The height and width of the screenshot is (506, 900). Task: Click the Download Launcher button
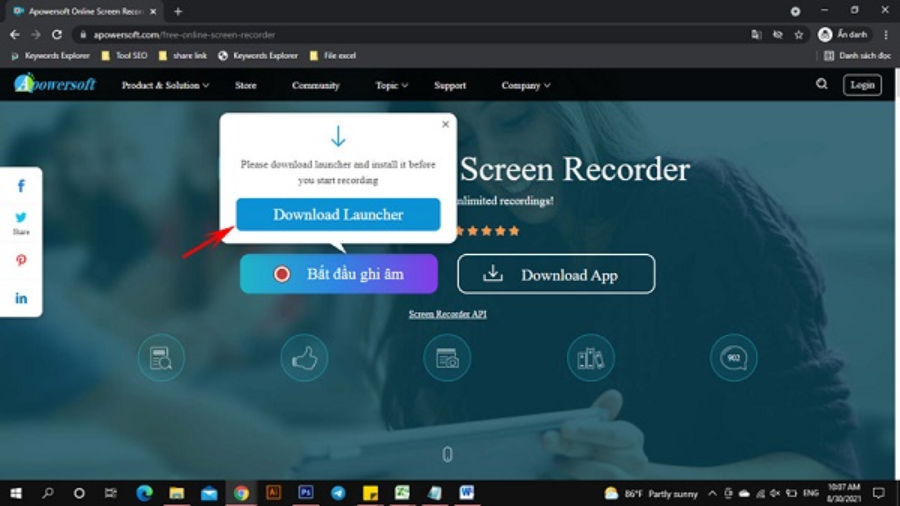point(338,215)
